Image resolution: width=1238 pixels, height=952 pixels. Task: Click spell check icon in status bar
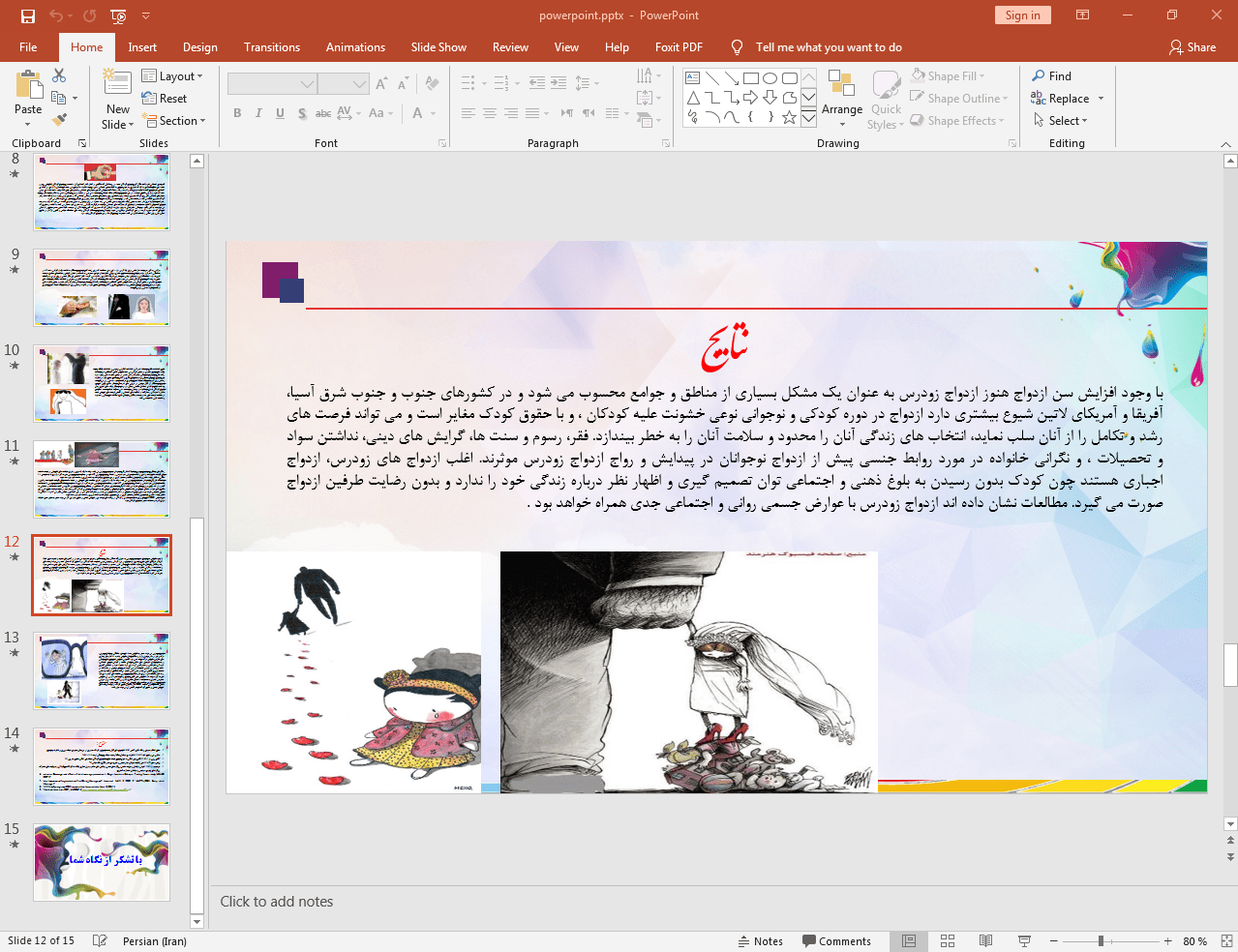tap(99, 941)
